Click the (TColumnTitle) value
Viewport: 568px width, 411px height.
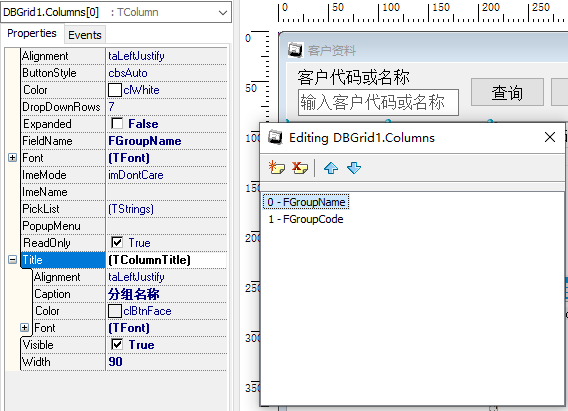149,260
